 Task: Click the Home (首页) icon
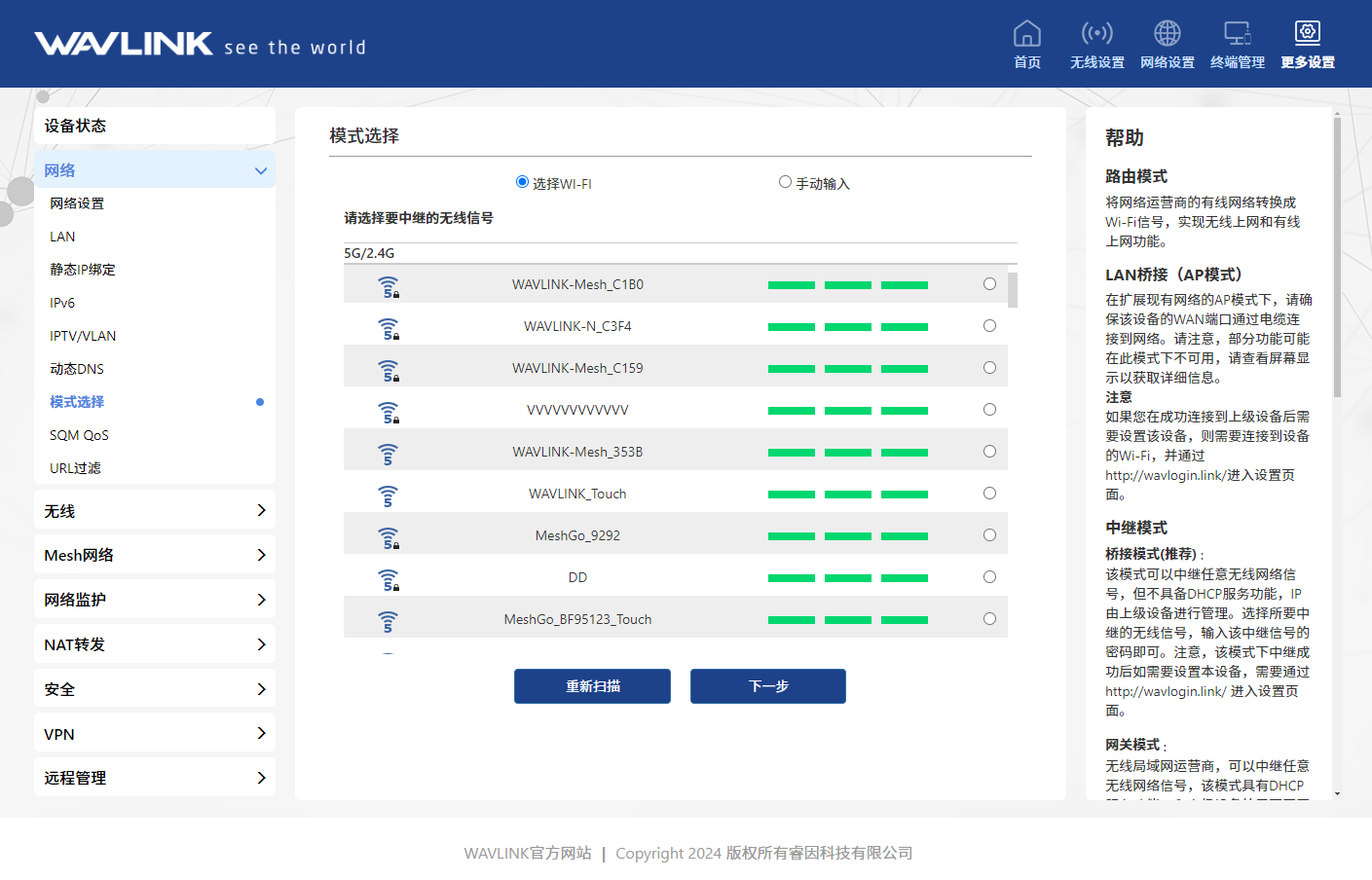tap(1026, 34)
